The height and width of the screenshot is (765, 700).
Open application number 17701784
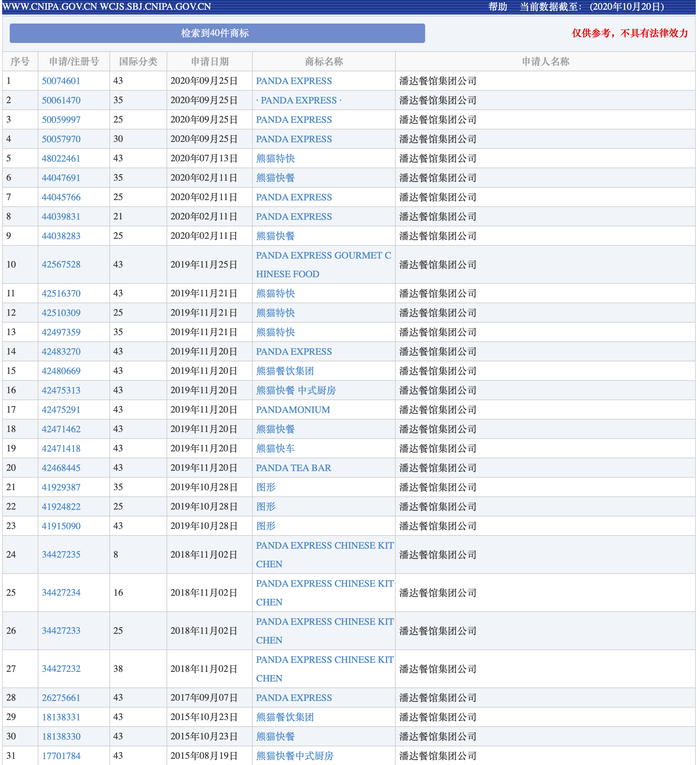61,756
